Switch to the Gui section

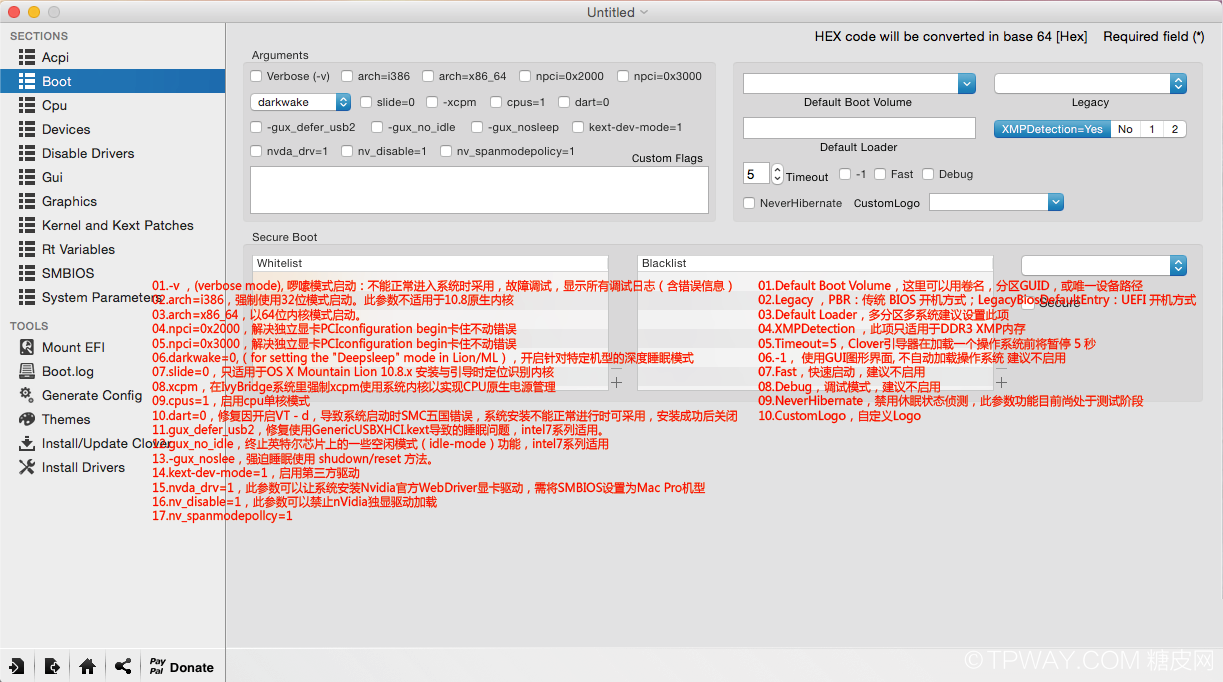(x=112, y=177)
